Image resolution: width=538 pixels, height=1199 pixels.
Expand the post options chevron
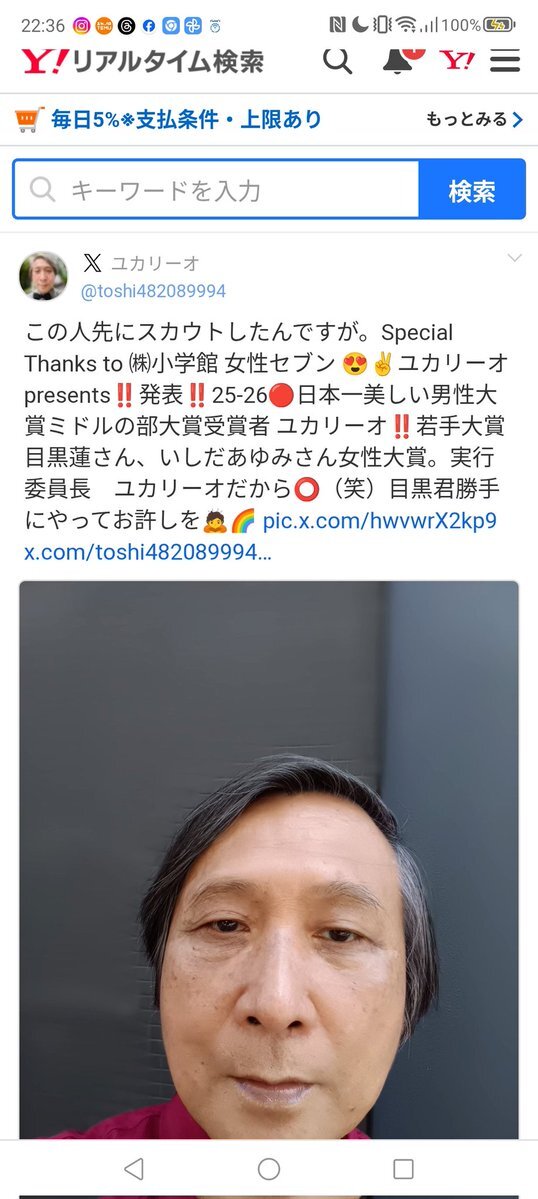[x=515, y=258]
